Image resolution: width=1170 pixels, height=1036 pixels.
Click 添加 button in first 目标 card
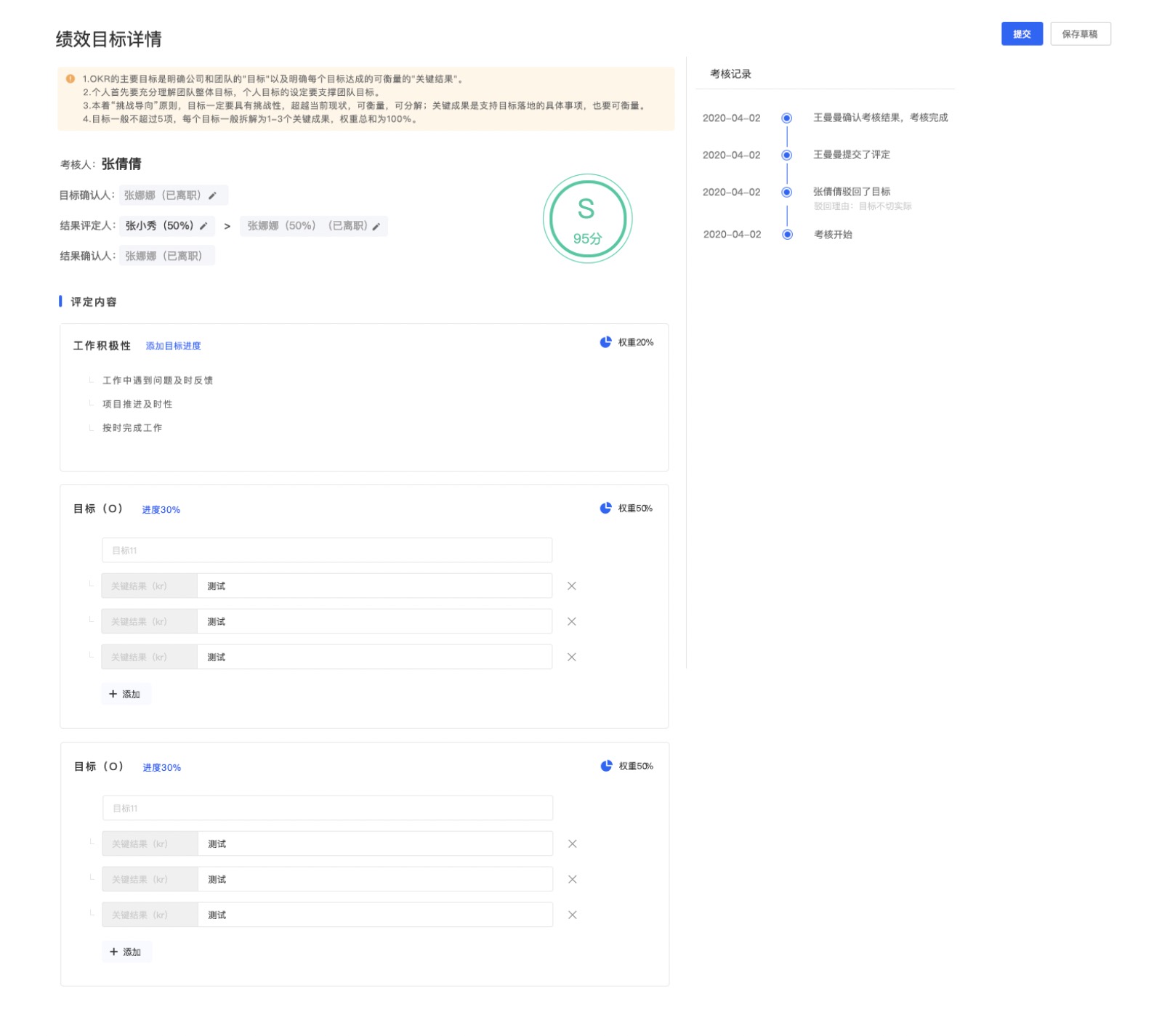tap(125, 694)
